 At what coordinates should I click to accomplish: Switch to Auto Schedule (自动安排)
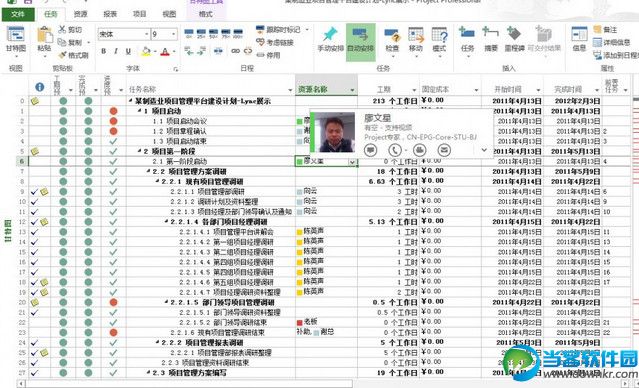tap(361, 42)
